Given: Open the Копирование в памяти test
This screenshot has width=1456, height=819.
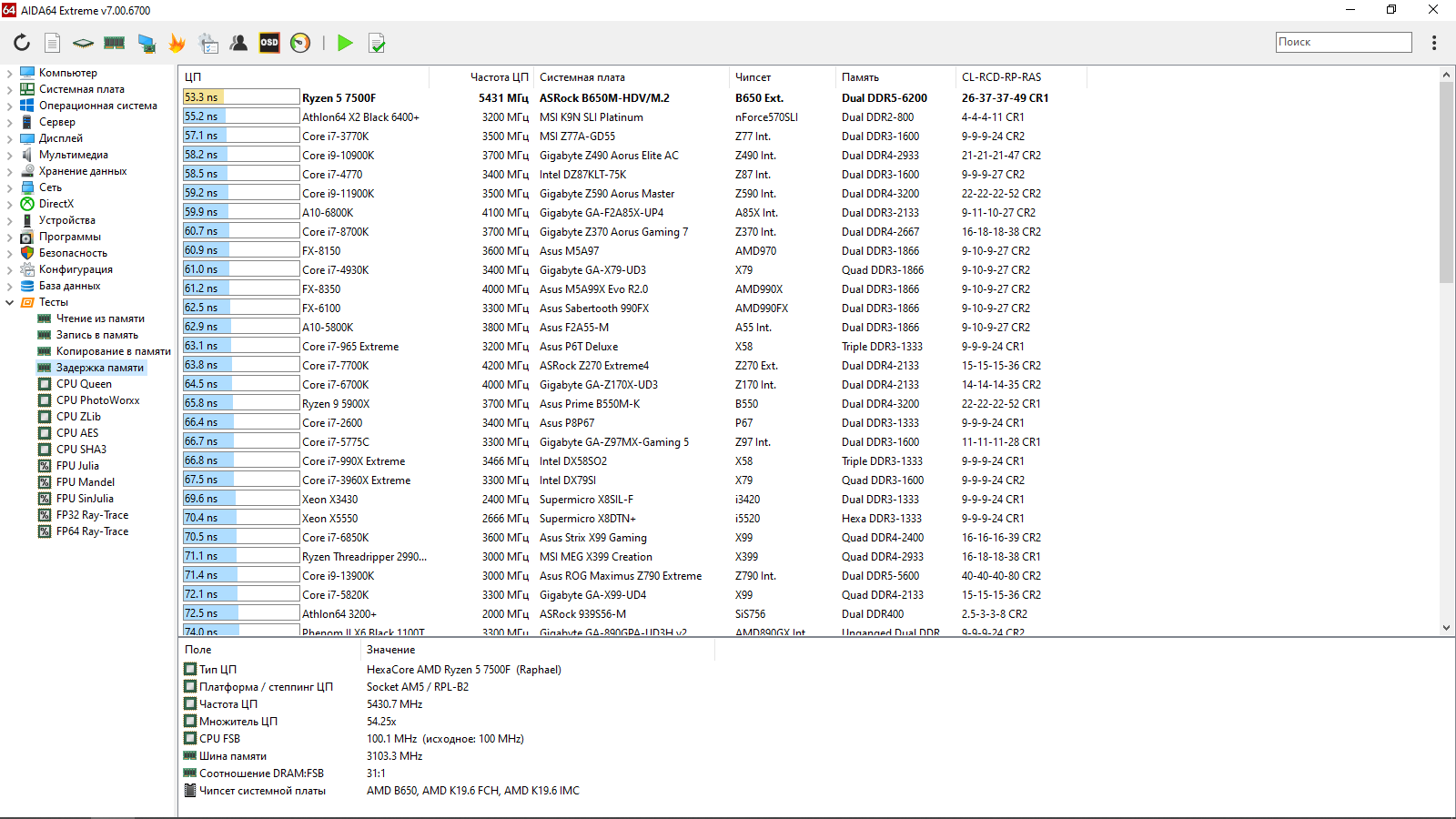Looking at the screenshot, I should (113, 351).
